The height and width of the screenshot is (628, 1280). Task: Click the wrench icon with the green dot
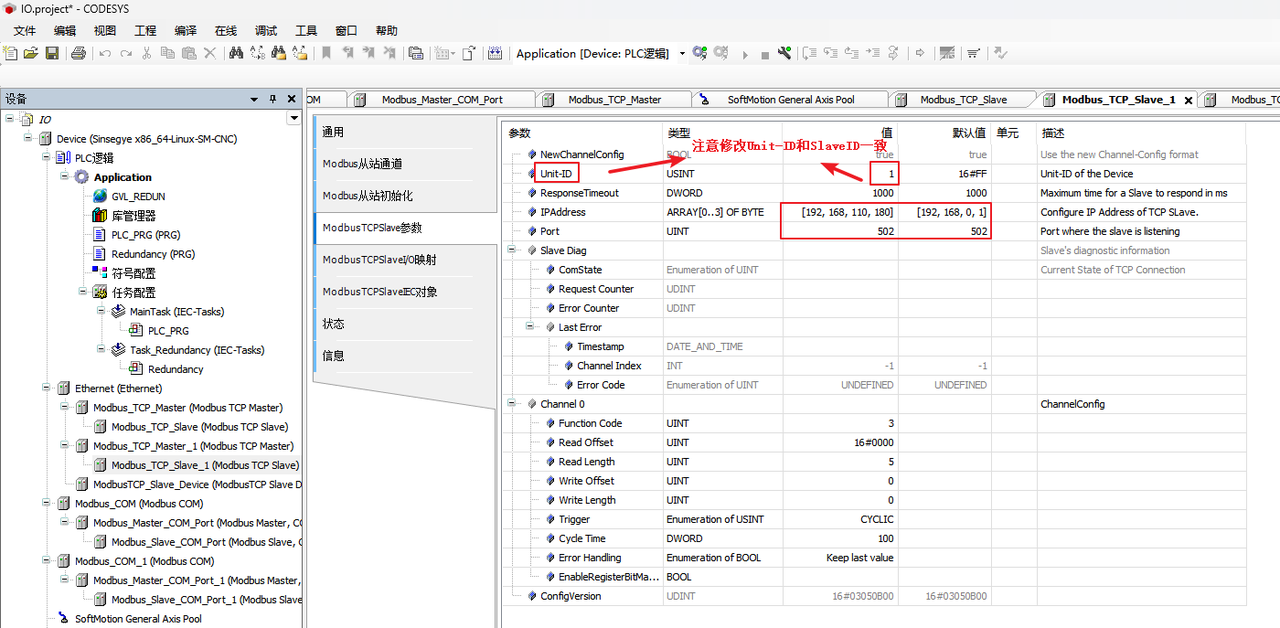[785, 53]
